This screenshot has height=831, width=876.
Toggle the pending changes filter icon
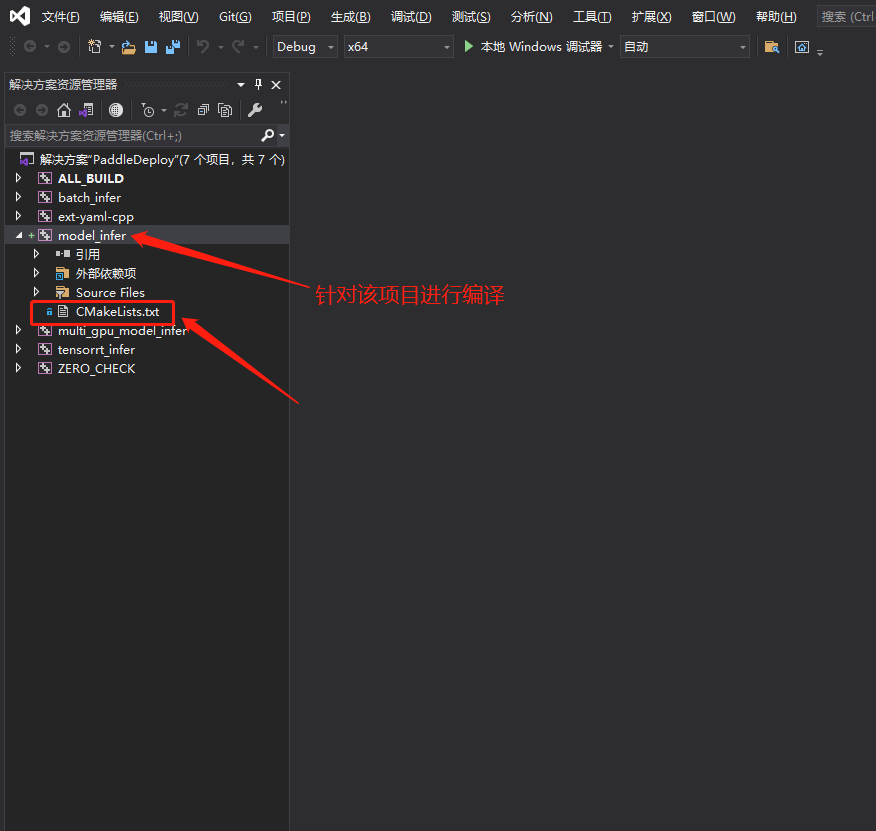coord(148,110)
